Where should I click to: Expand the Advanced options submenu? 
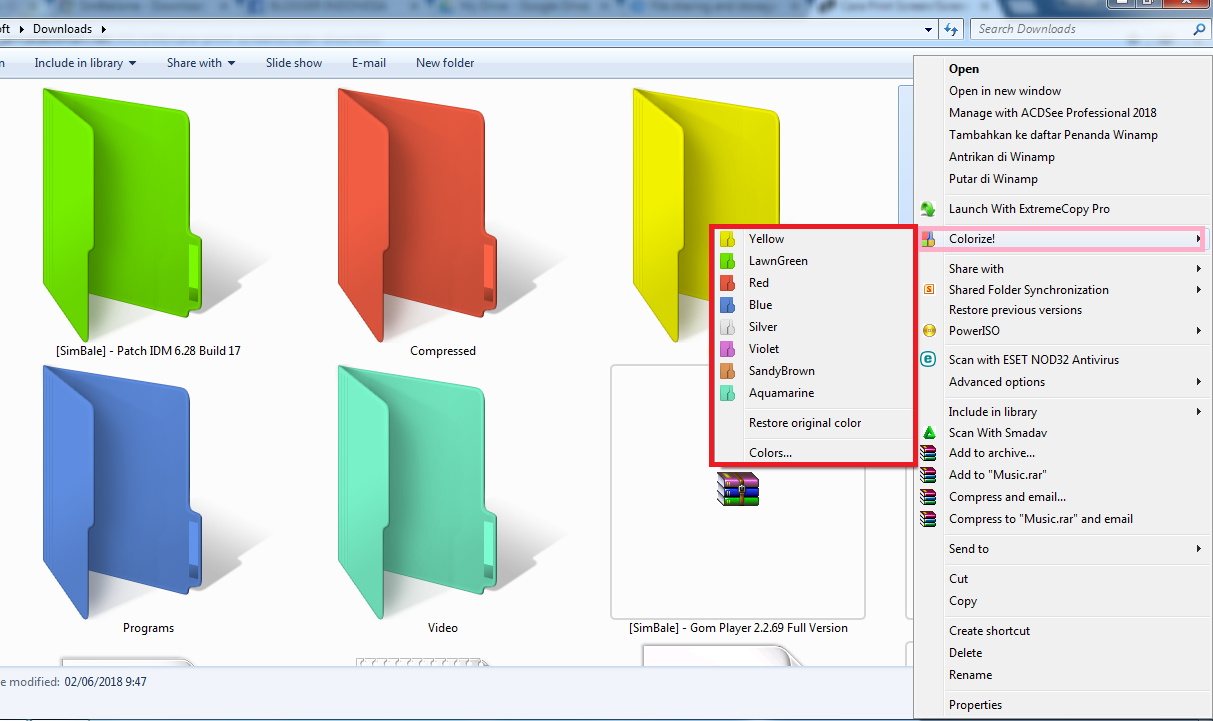(996, 381)
